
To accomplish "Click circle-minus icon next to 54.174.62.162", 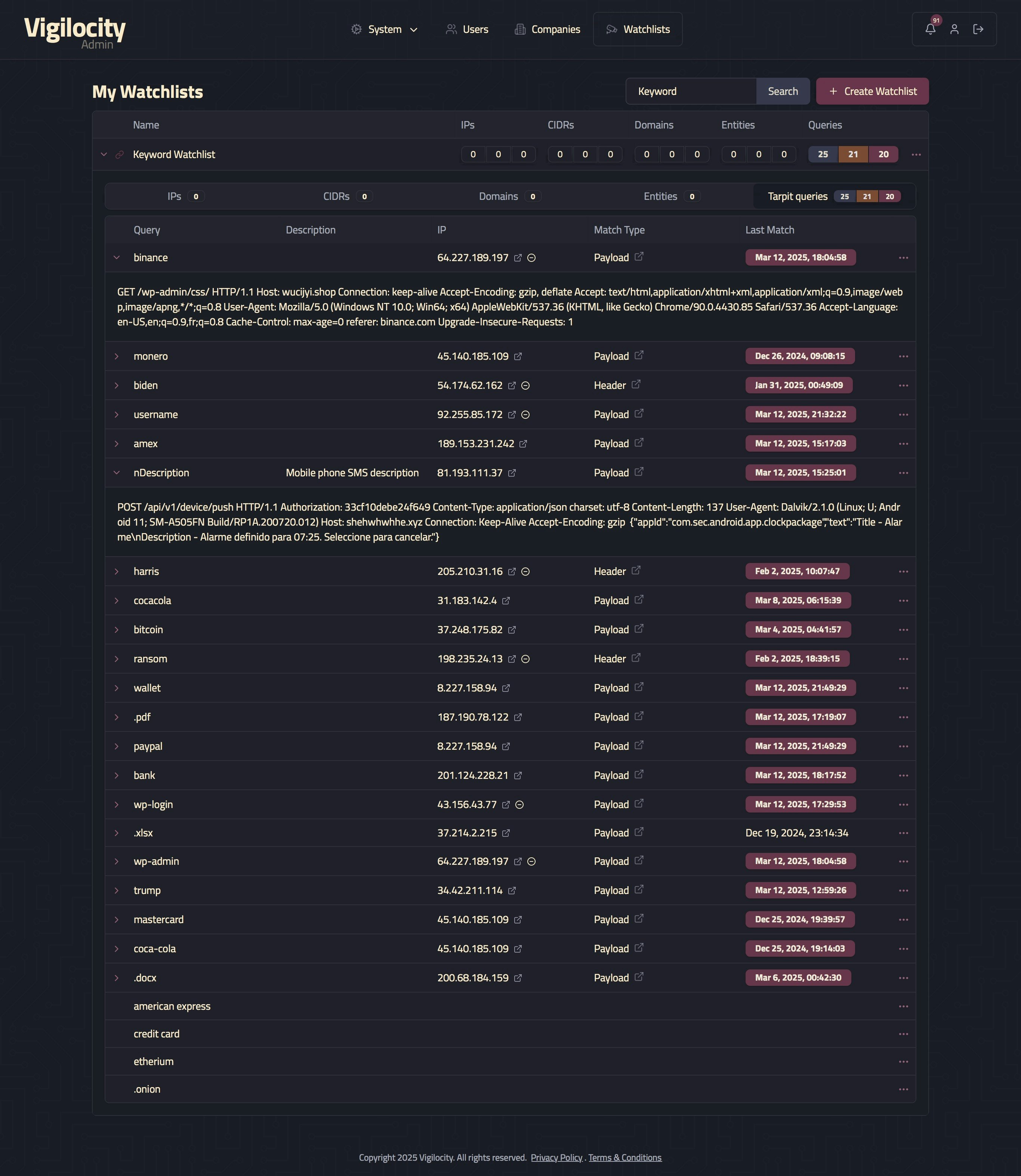I will click(525, 386).
